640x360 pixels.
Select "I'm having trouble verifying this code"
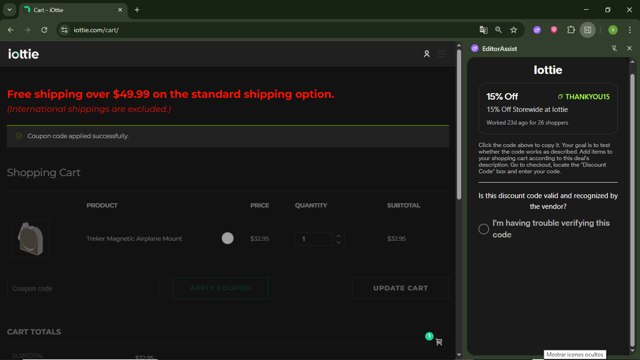(484, 229)
